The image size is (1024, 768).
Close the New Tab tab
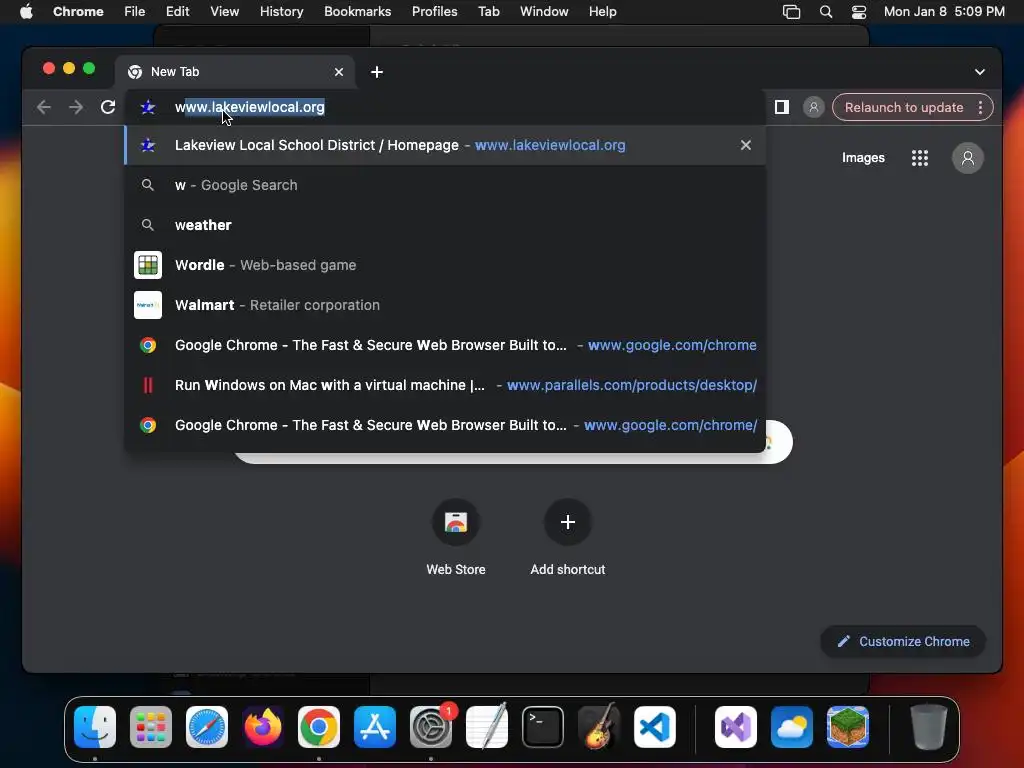[338, 72]
